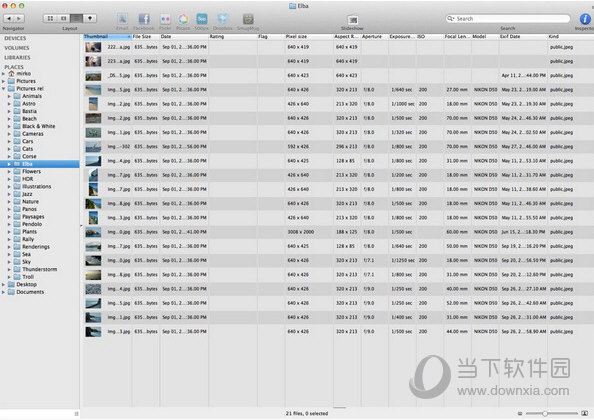Click the search magnifier icon
This screenshot has width=594, height=420.
click(450, 19)
